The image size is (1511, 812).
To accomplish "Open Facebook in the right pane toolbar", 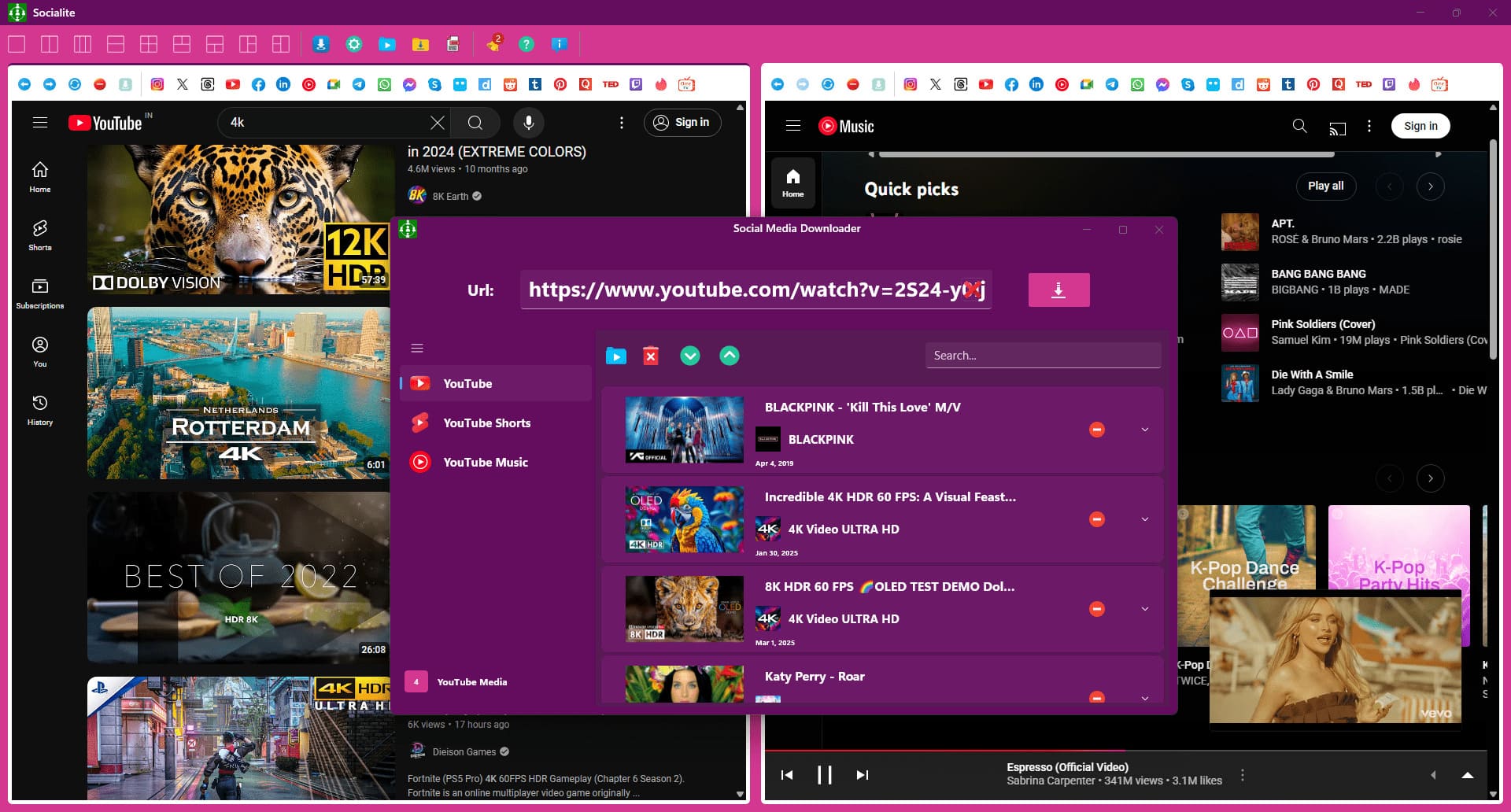I will coord(1011,84).
